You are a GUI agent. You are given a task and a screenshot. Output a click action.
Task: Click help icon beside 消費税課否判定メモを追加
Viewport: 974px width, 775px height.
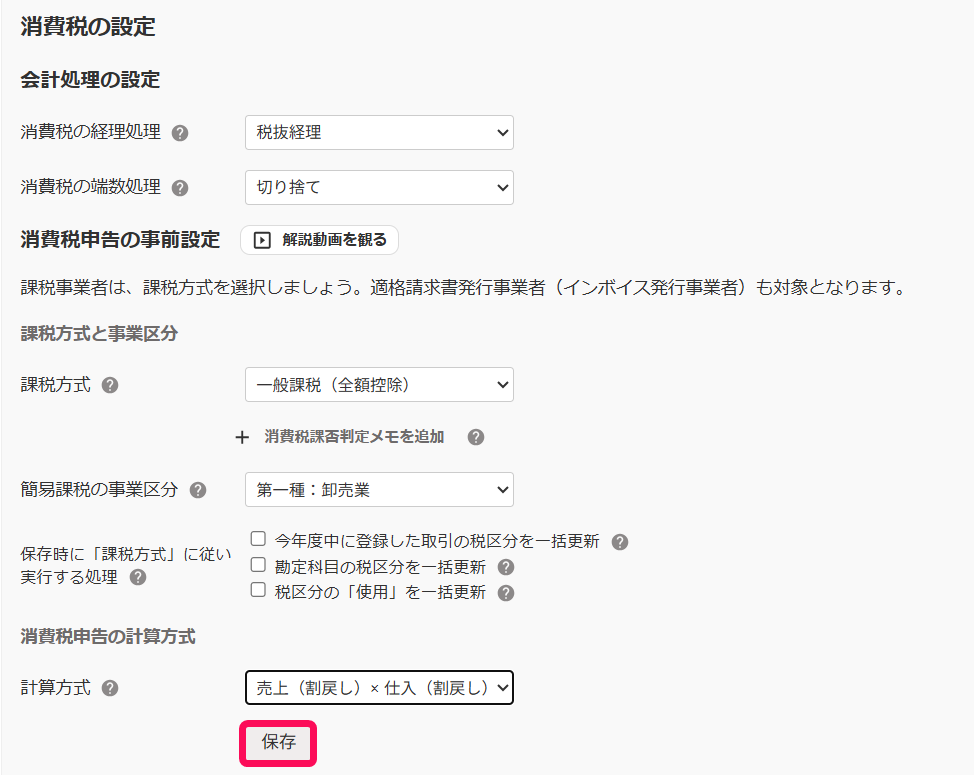coord(476,437)
